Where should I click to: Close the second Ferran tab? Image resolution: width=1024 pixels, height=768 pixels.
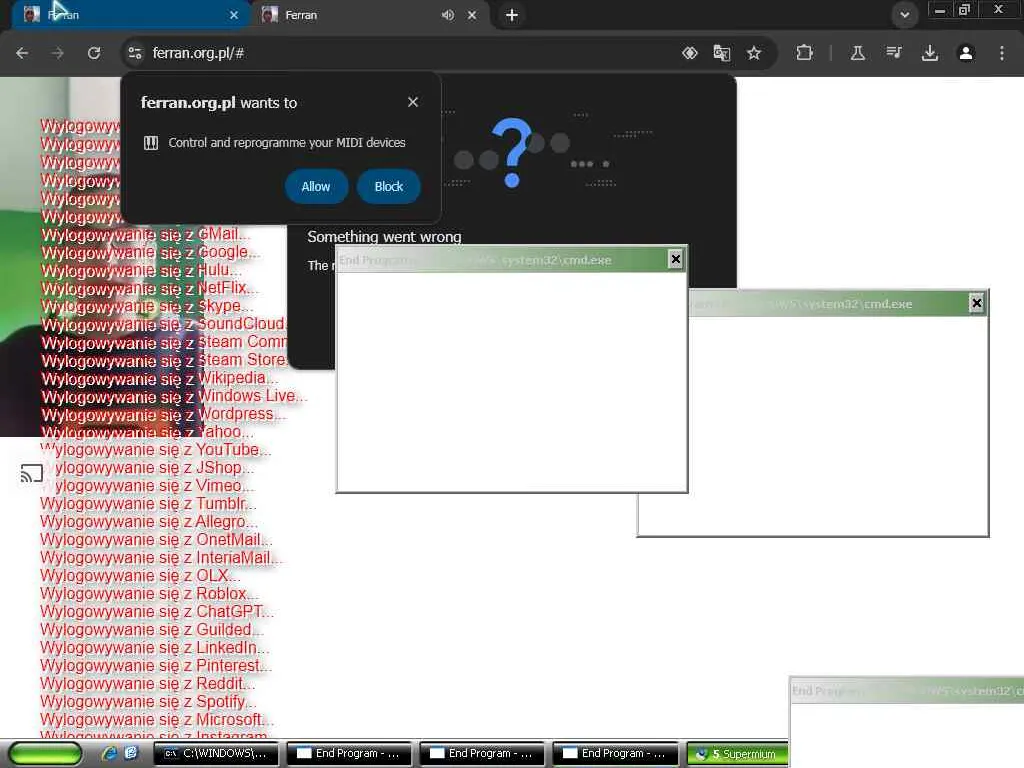pyautogui.click(x=472, y=15)
